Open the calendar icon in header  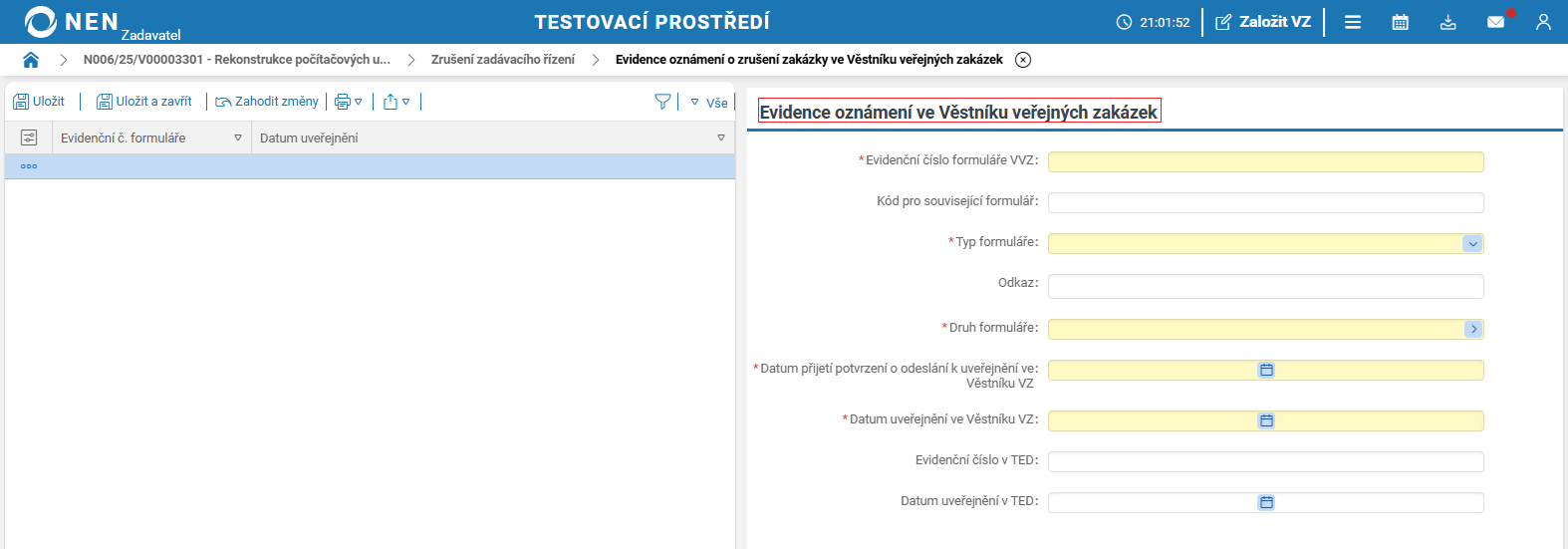(x=1400, y=22)
